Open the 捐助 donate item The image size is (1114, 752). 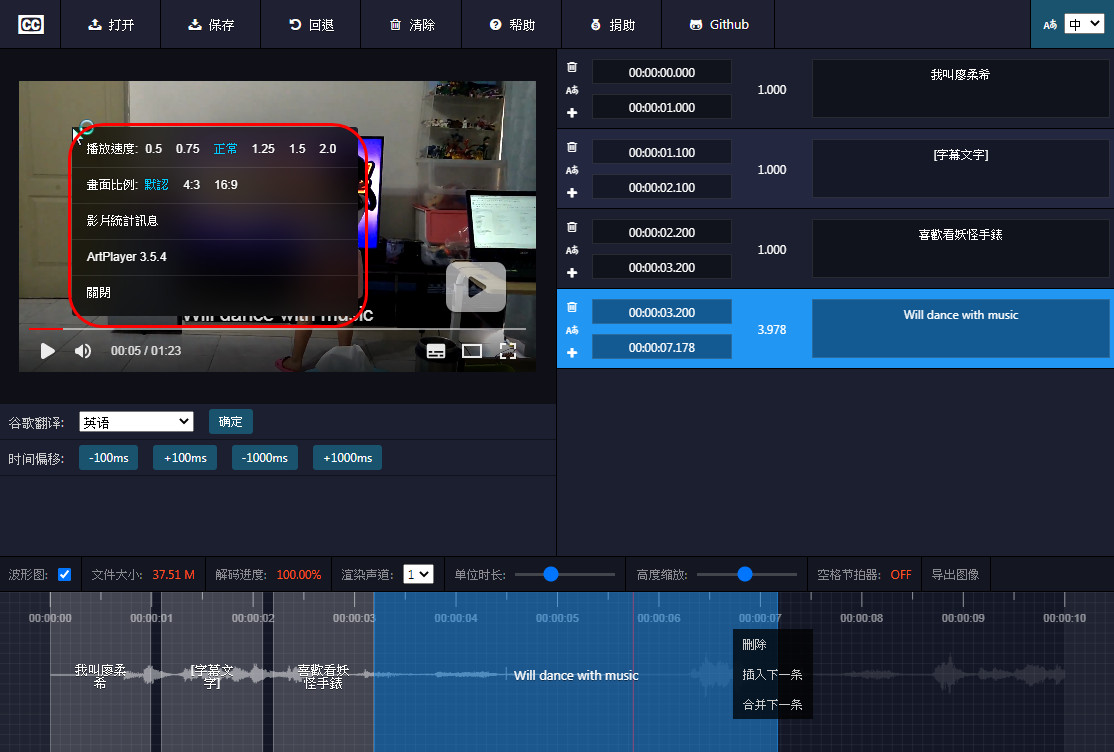coord(612,24)
